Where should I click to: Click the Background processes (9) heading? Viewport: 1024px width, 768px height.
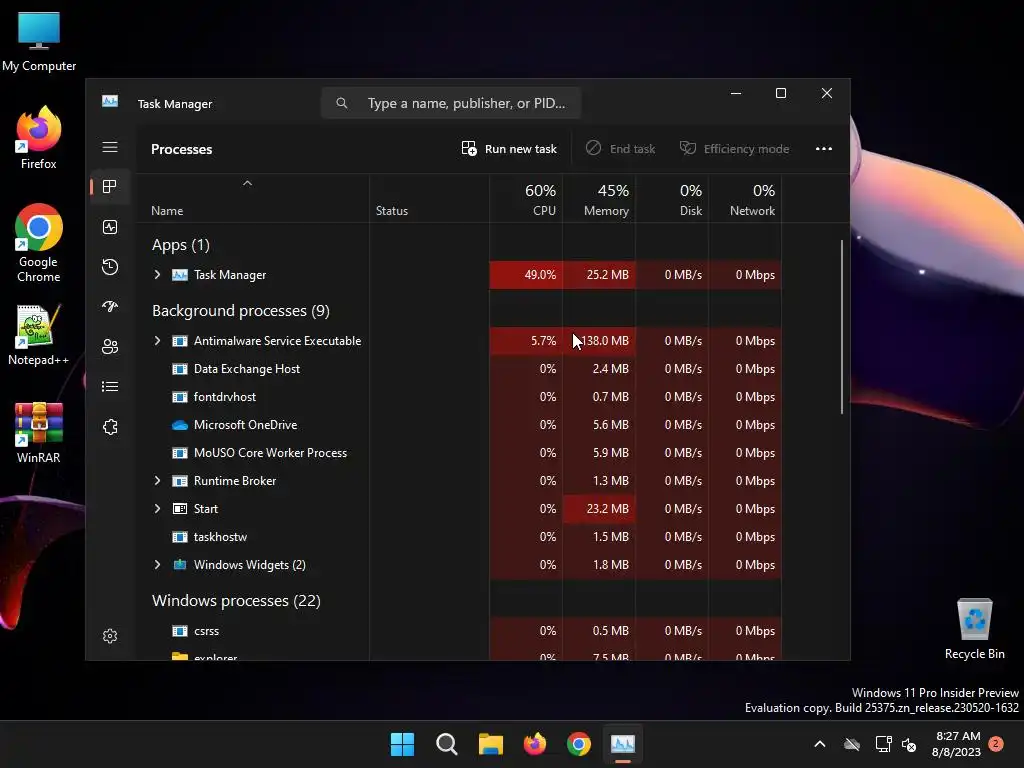[x=241, y=311]
